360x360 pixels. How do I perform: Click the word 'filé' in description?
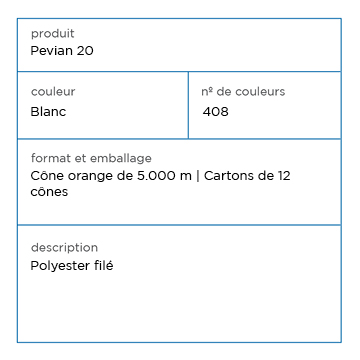click(x=104, y=266)
